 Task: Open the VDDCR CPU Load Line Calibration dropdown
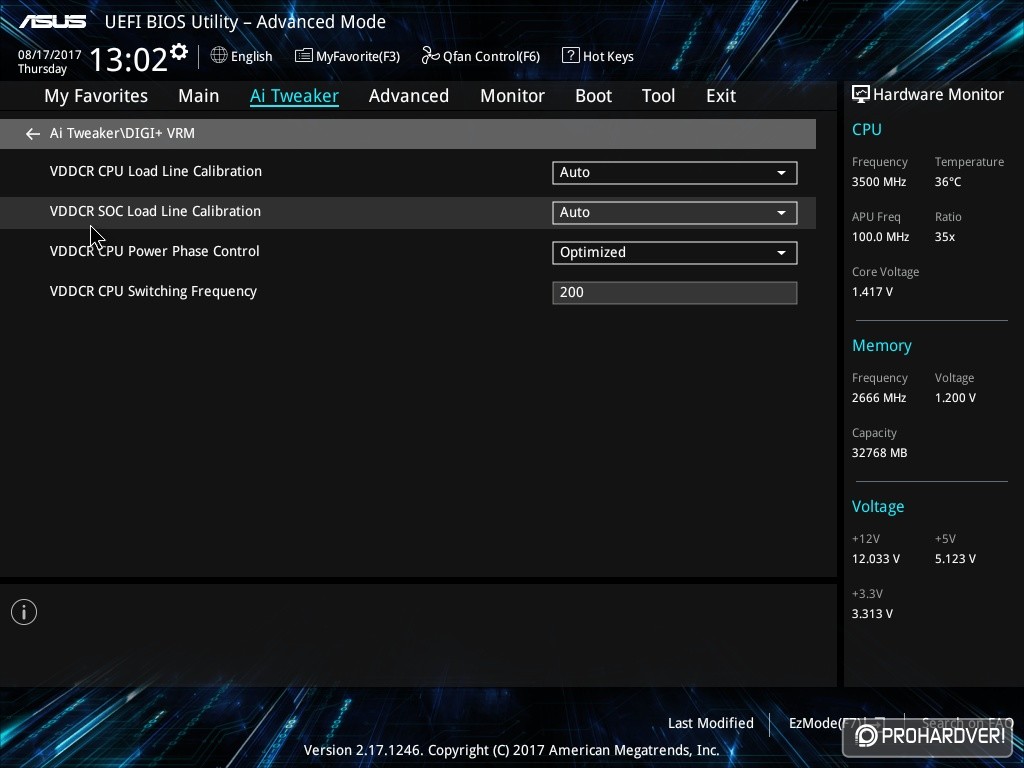coord(675,172)
